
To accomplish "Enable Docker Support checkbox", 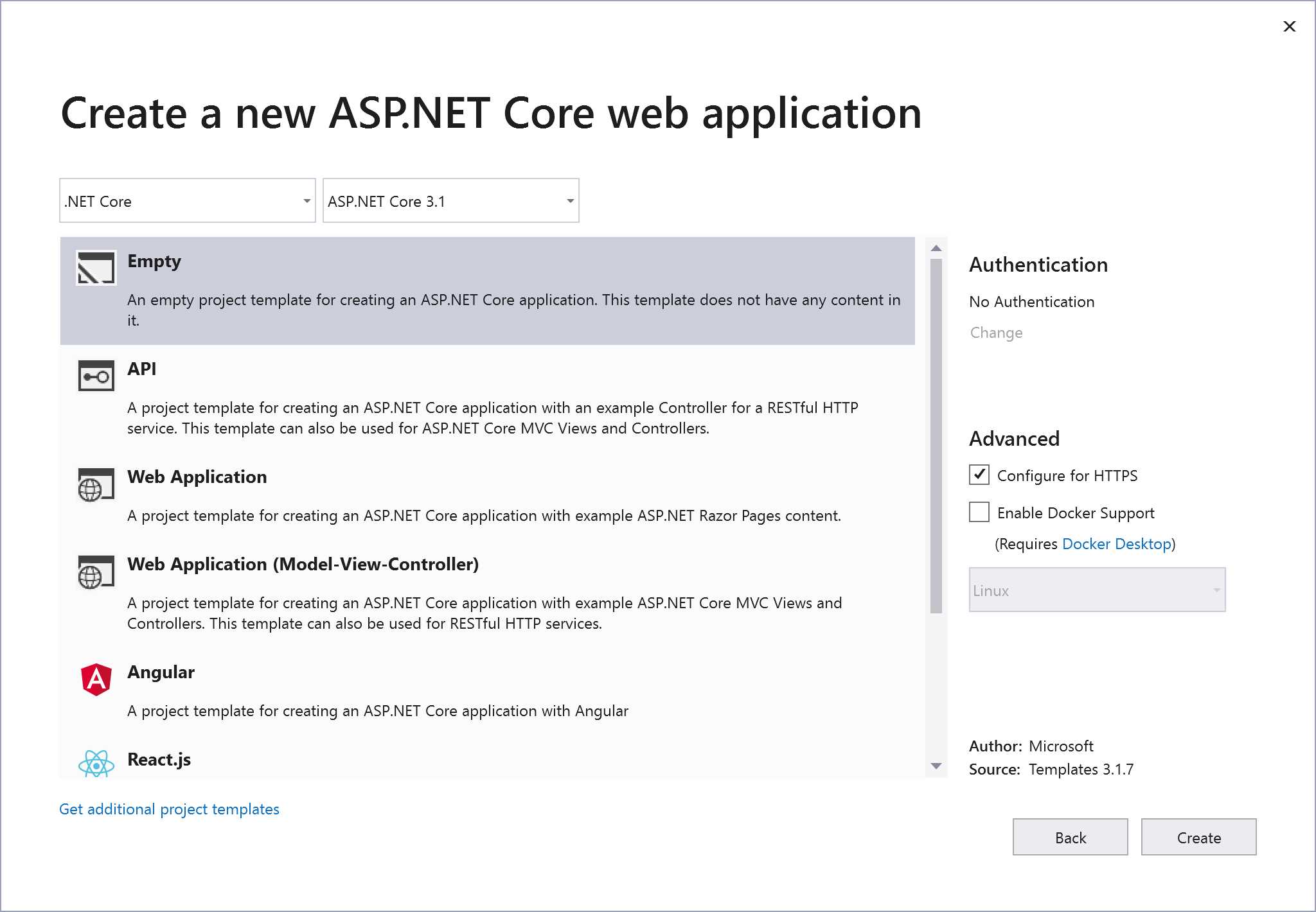I will 979,512.
